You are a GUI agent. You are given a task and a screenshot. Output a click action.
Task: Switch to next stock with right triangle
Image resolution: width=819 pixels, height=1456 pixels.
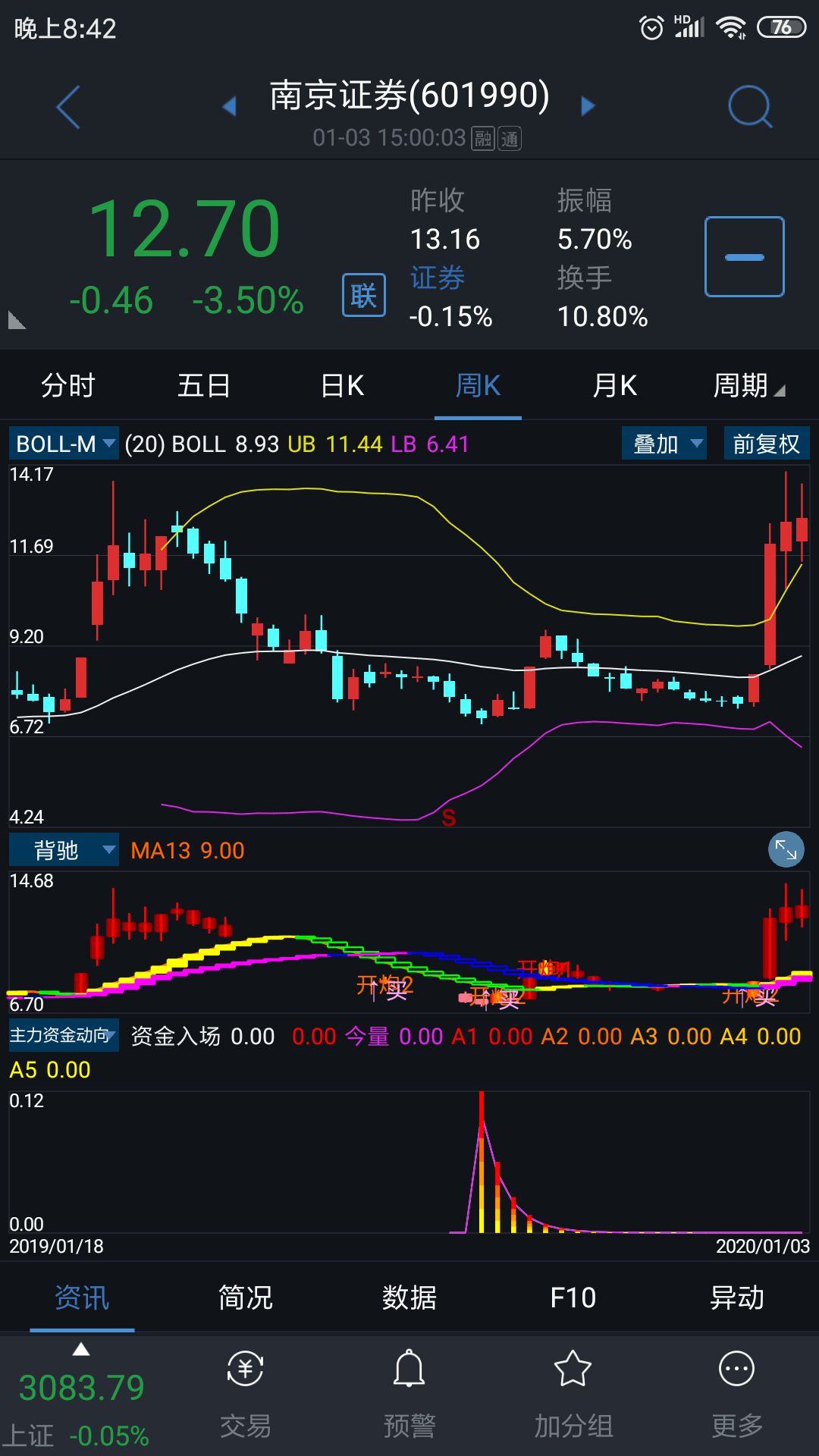(588, 106)
